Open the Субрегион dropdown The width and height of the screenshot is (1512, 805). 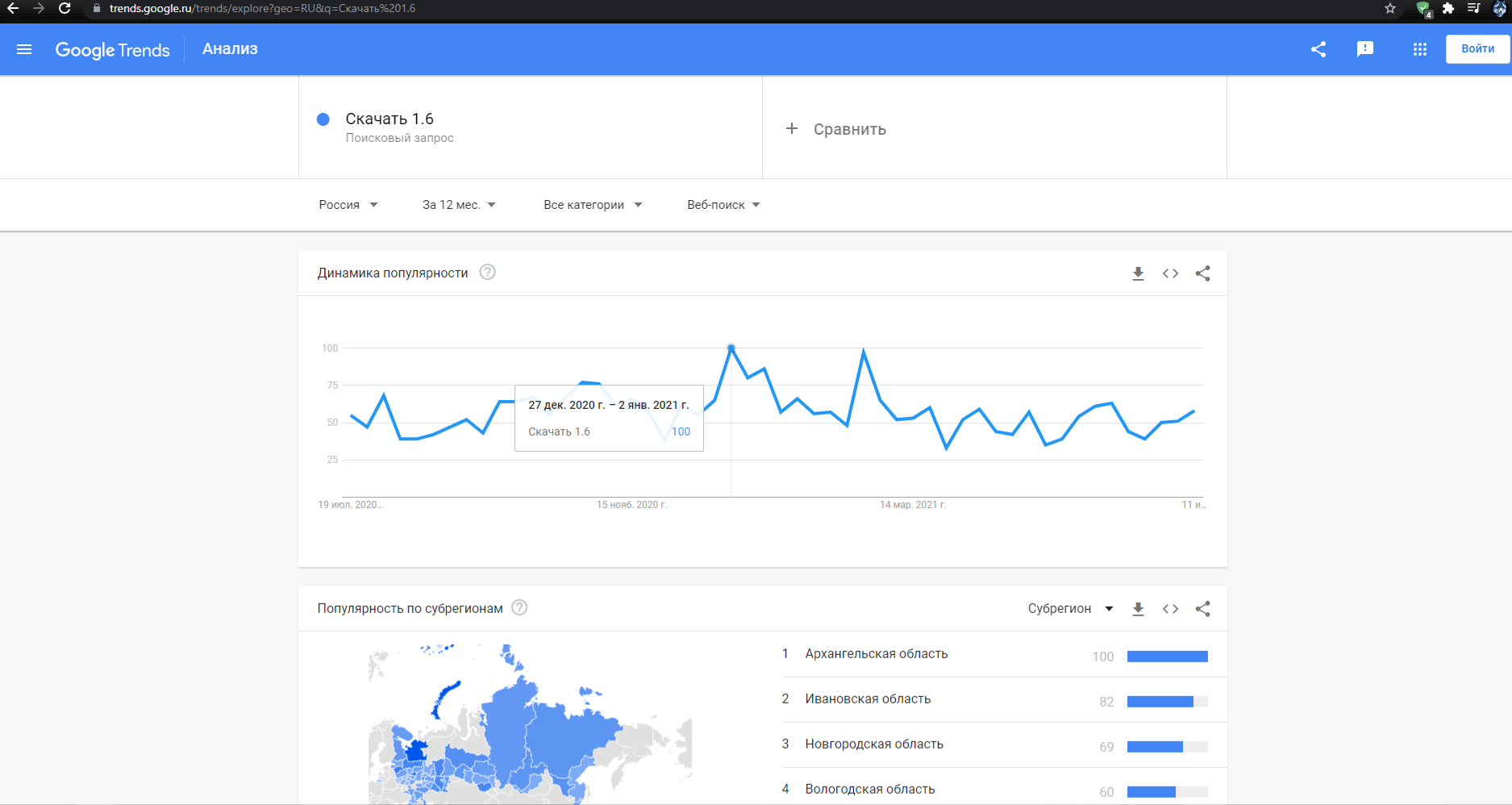[x=1070, y=609]
